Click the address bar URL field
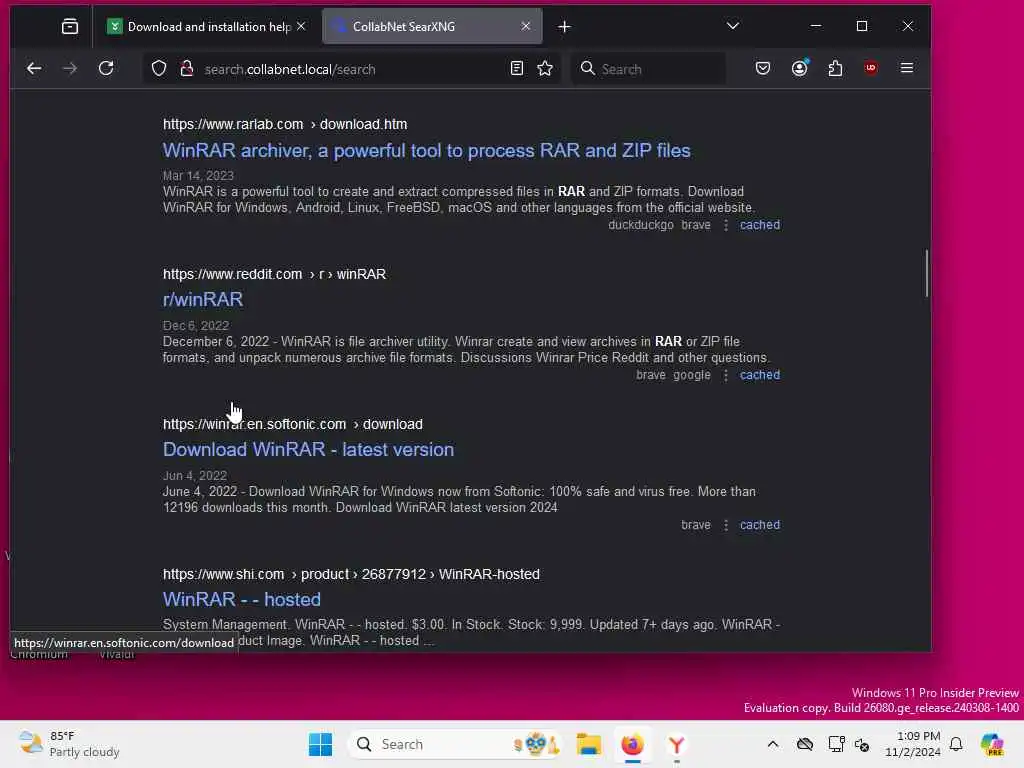 pyautogui.click(x=353, y=69)
